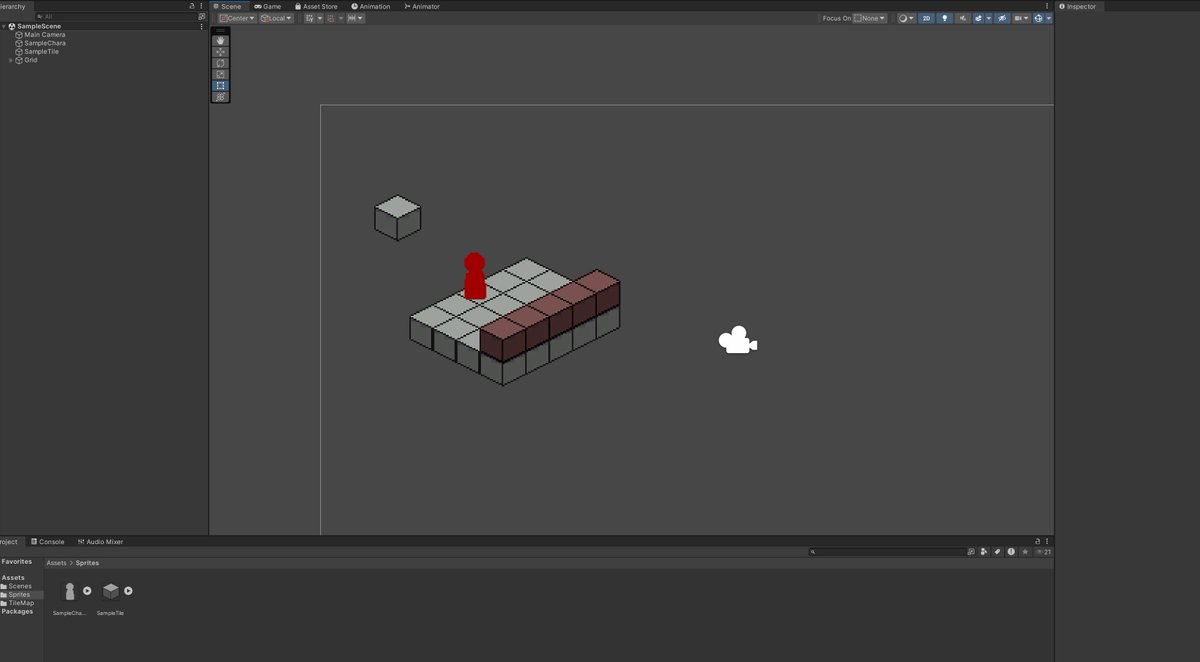Click the single gray cube tile in scene
The image size is (1200, 662).
[x=398, y=217]
